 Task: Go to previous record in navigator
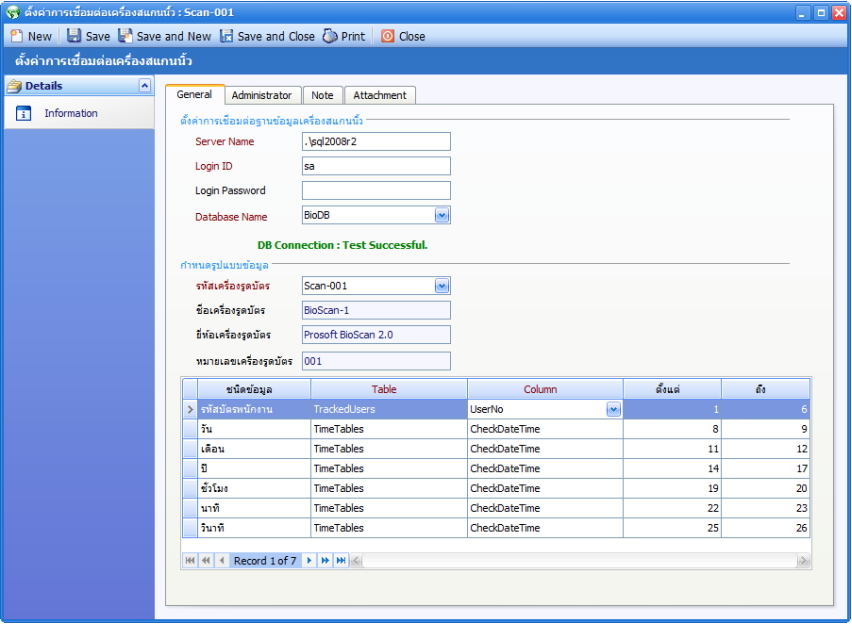[222, 560]
